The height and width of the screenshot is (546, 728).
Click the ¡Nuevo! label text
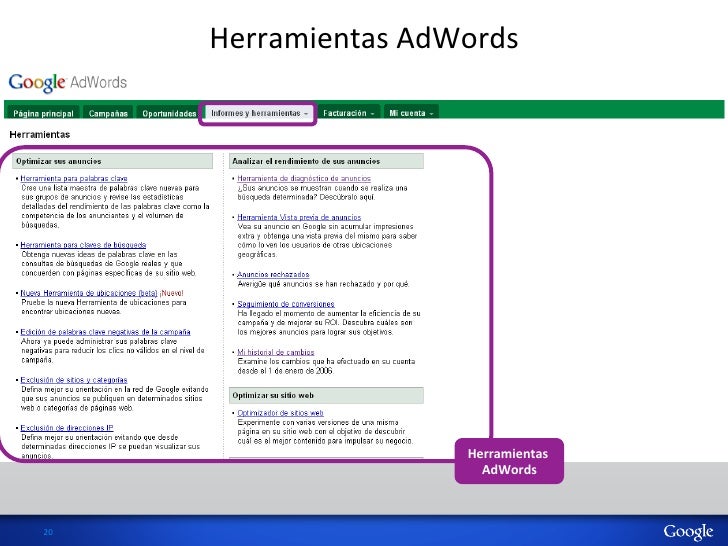pos(171,293)
